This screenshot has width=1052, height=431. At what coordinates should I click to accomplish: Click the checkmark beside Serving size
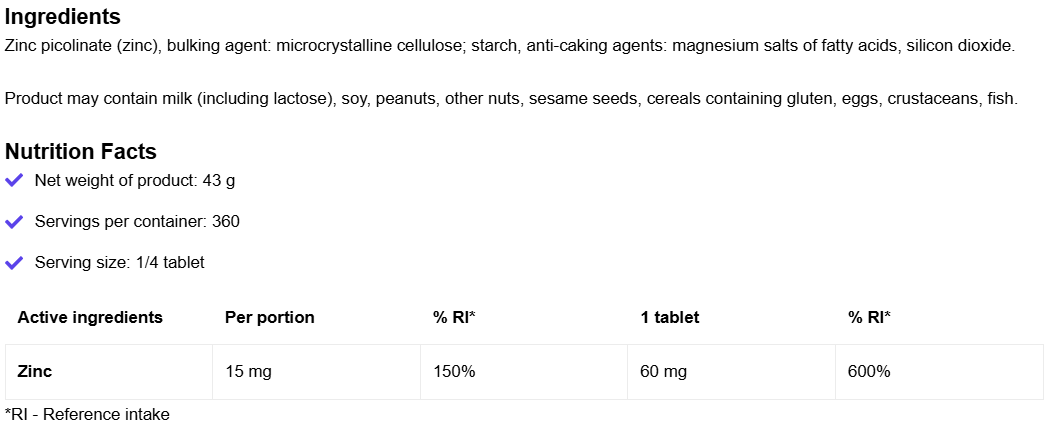[14, 263]
